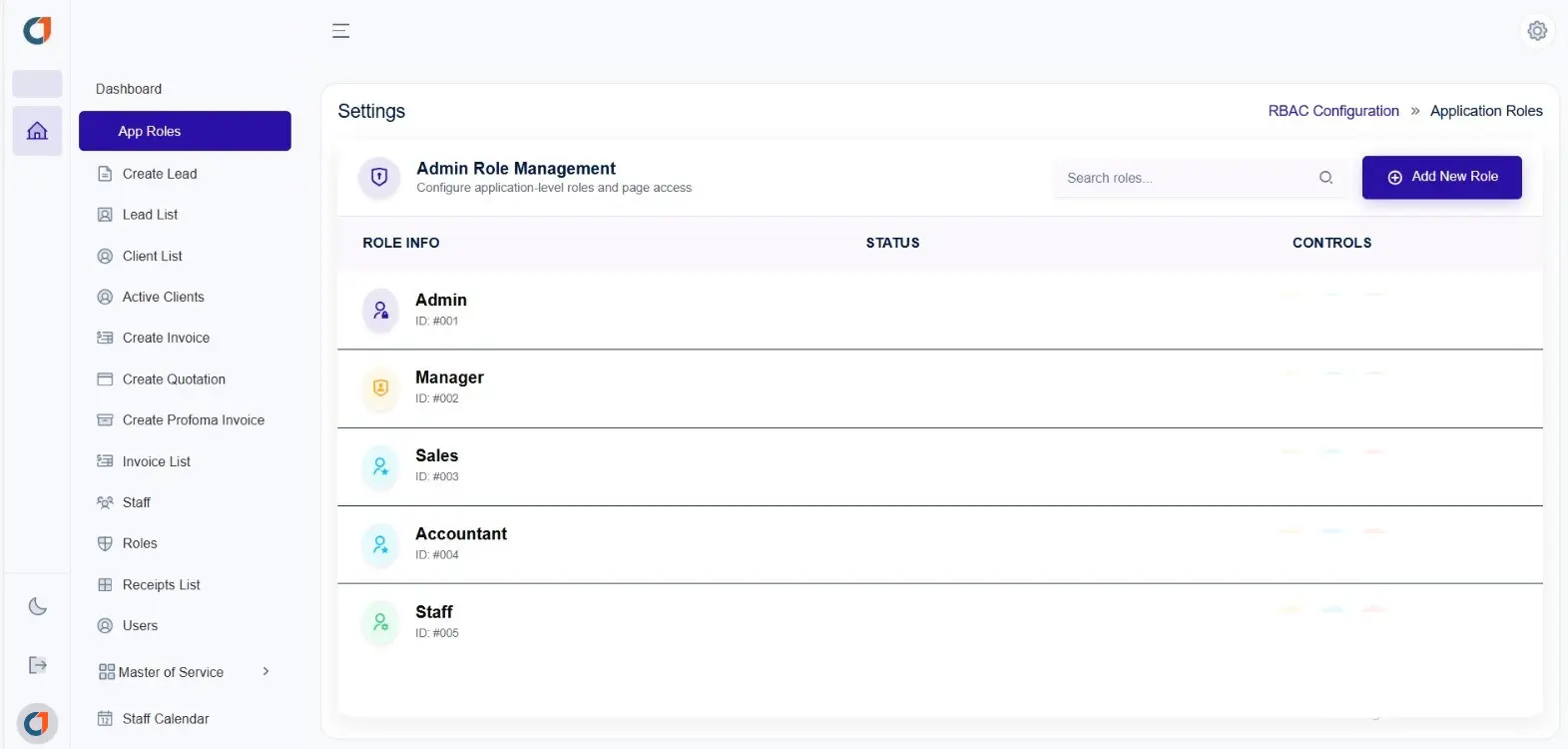The image size is (1568, 749).
Task: Click the search magnifier icon in roles search
Action: pyautogui.click(x=1325, y=178)
